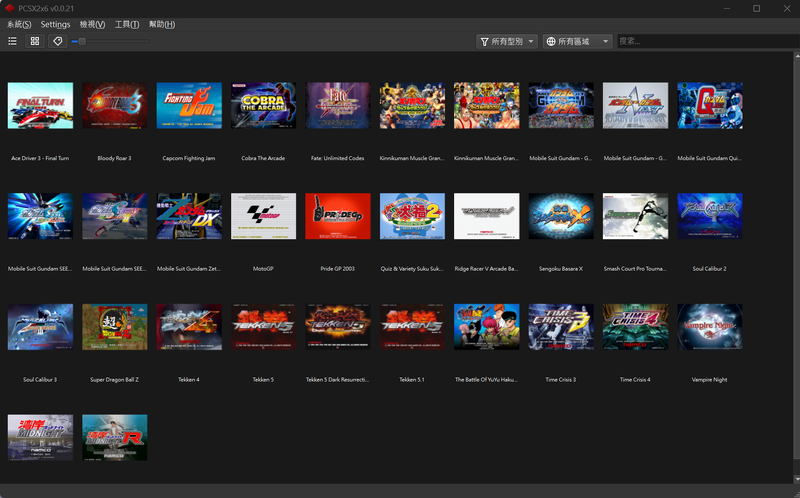Open the 幫助(H) menu
Image resolution: width=800 pixels, height=498 pixels.
[162, 24]
